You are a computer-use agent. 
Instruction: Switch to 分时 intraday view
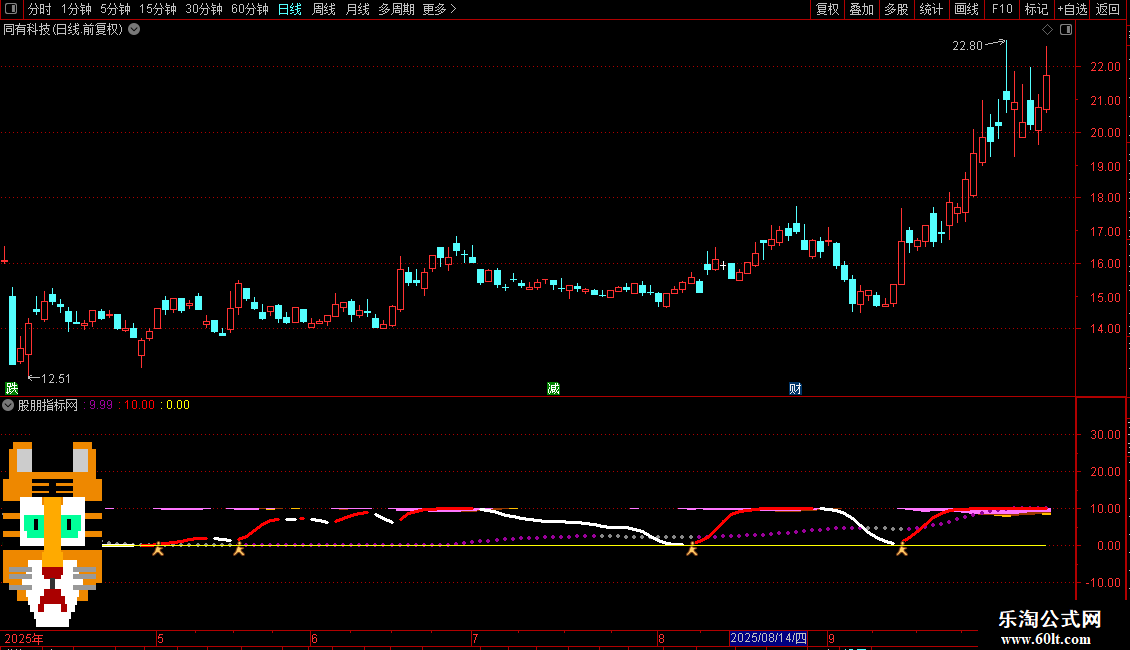point(40,9)
